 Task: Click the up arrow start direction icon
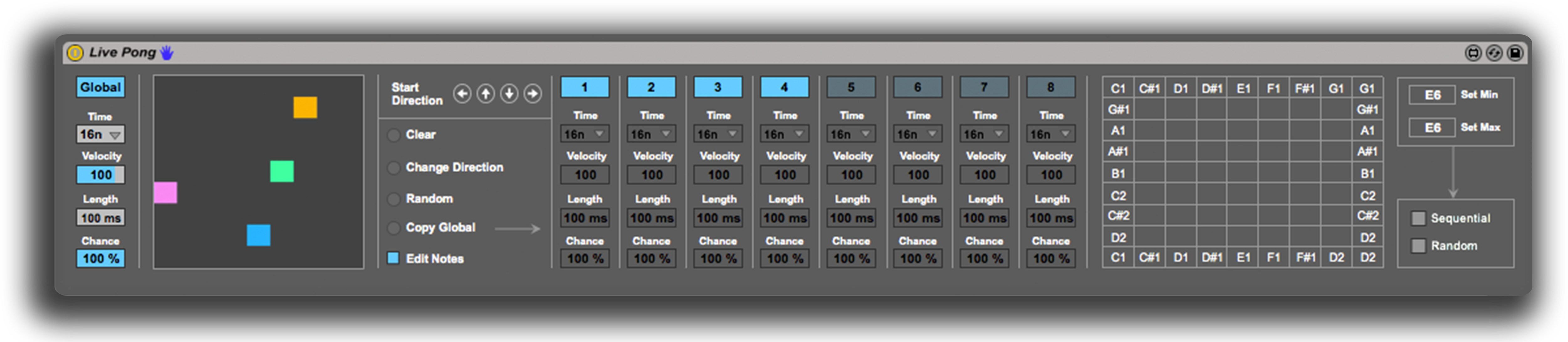pyautogui.click(x=485, y=94)
